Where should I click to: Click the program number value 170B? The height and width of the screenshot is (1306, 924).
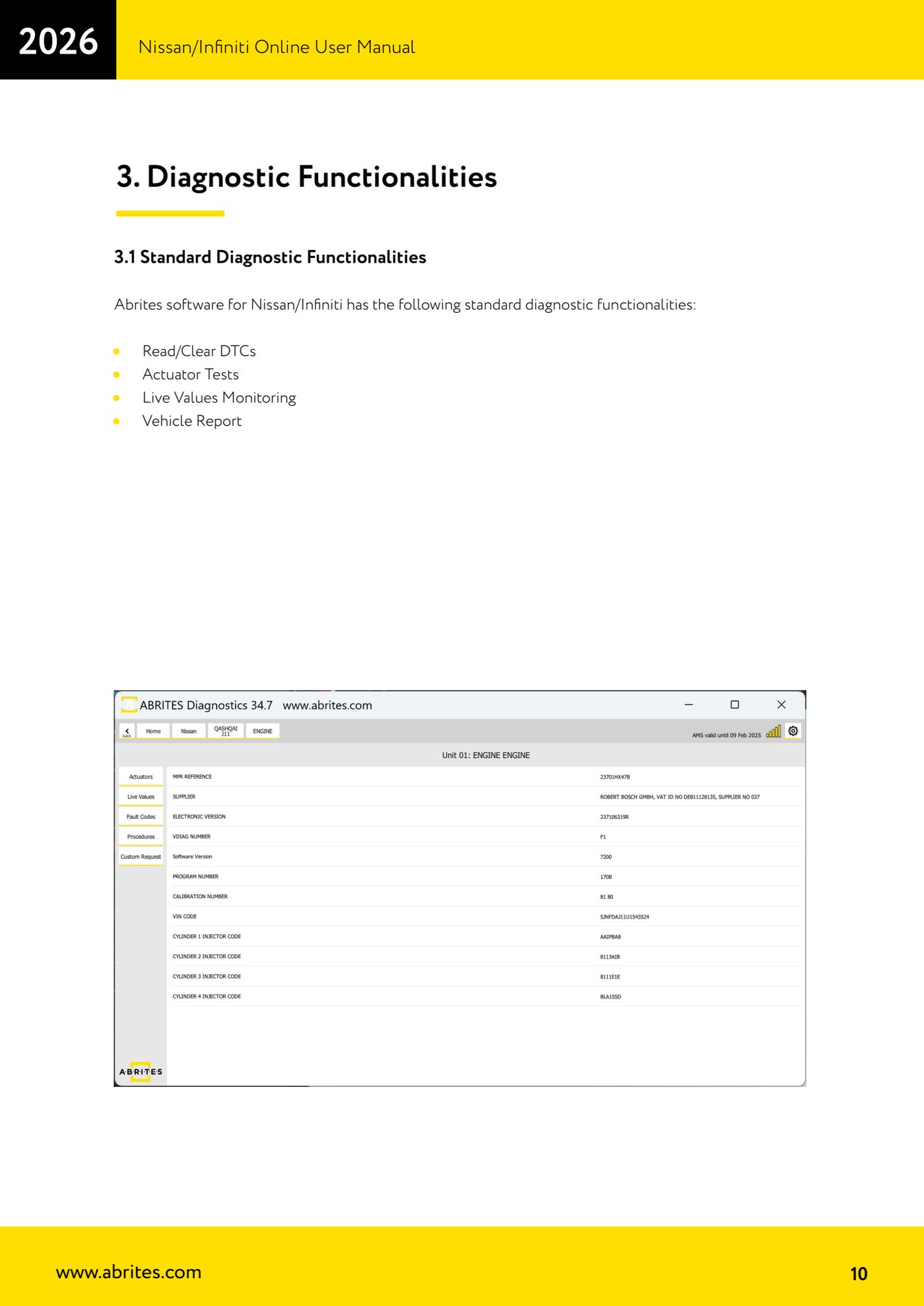pyautogui.click(x=606, y=877)
